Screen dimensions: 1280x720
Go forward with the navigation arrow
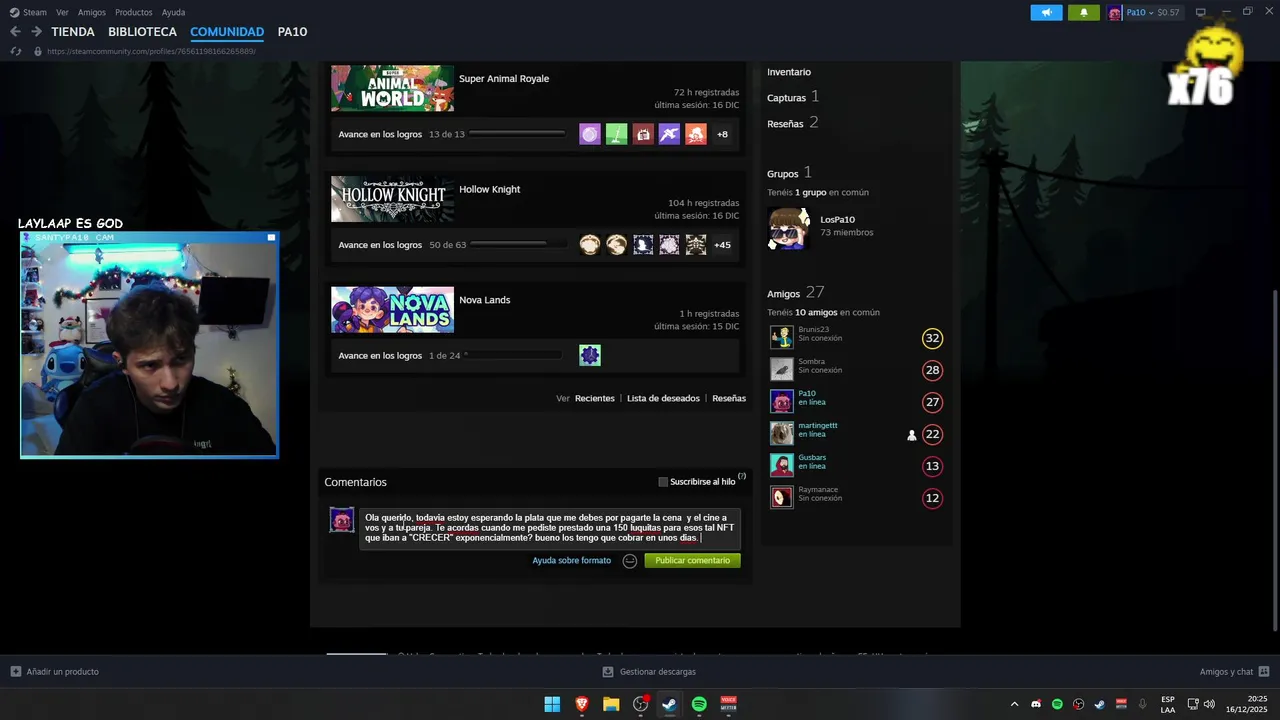[36, 32]
